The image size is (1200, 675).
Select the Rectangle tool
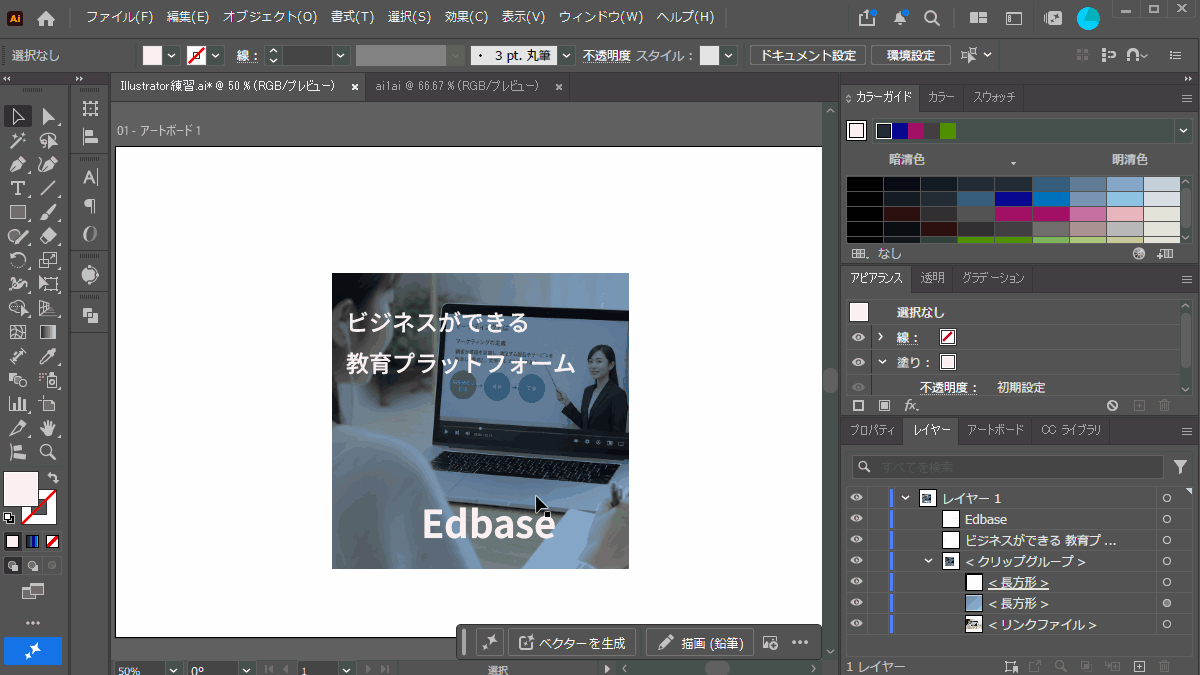point(18,213)
